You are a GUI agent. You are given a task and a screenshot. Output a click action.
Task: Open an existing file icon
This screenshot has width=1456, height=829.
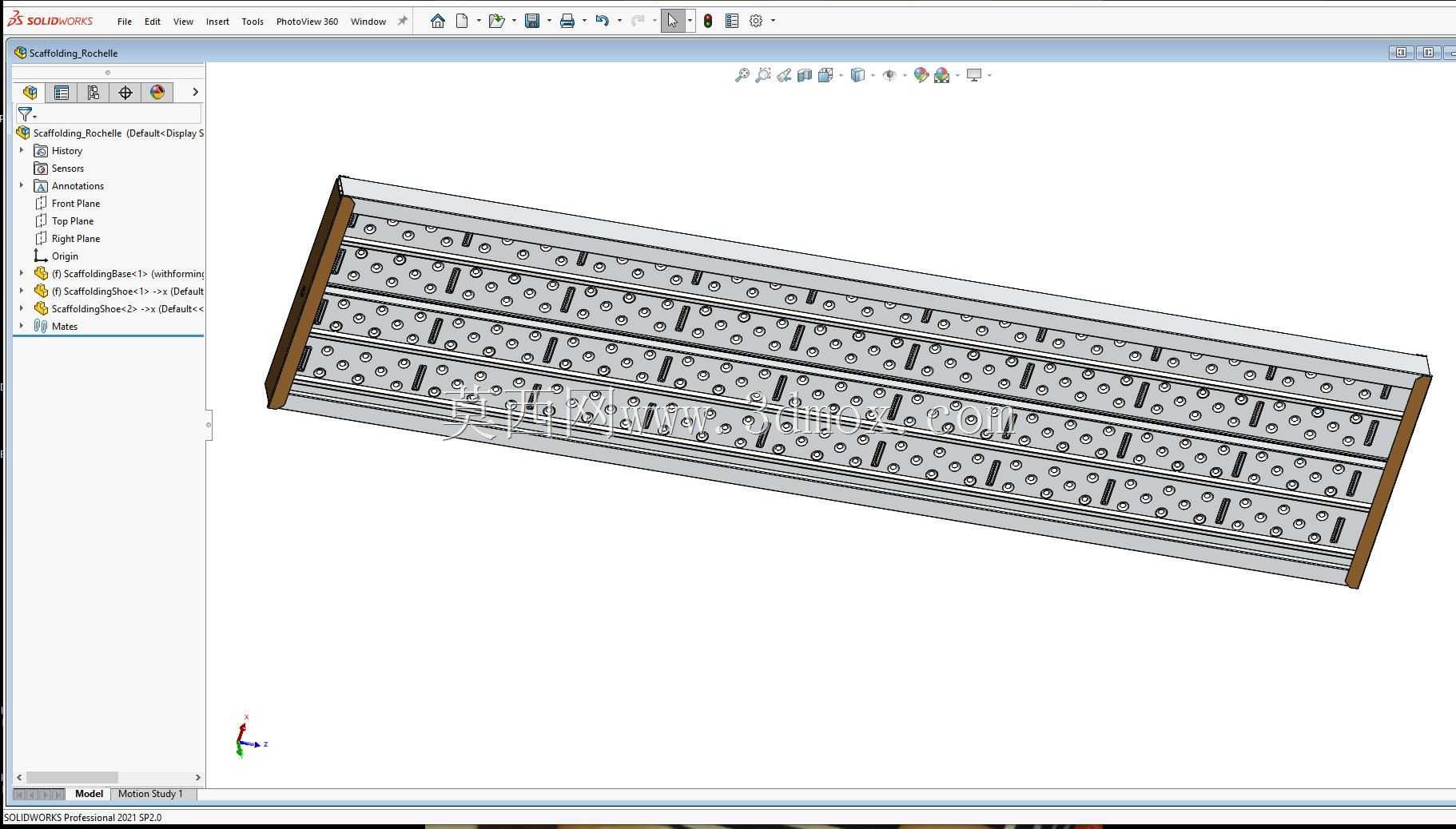tap(496, 21)
